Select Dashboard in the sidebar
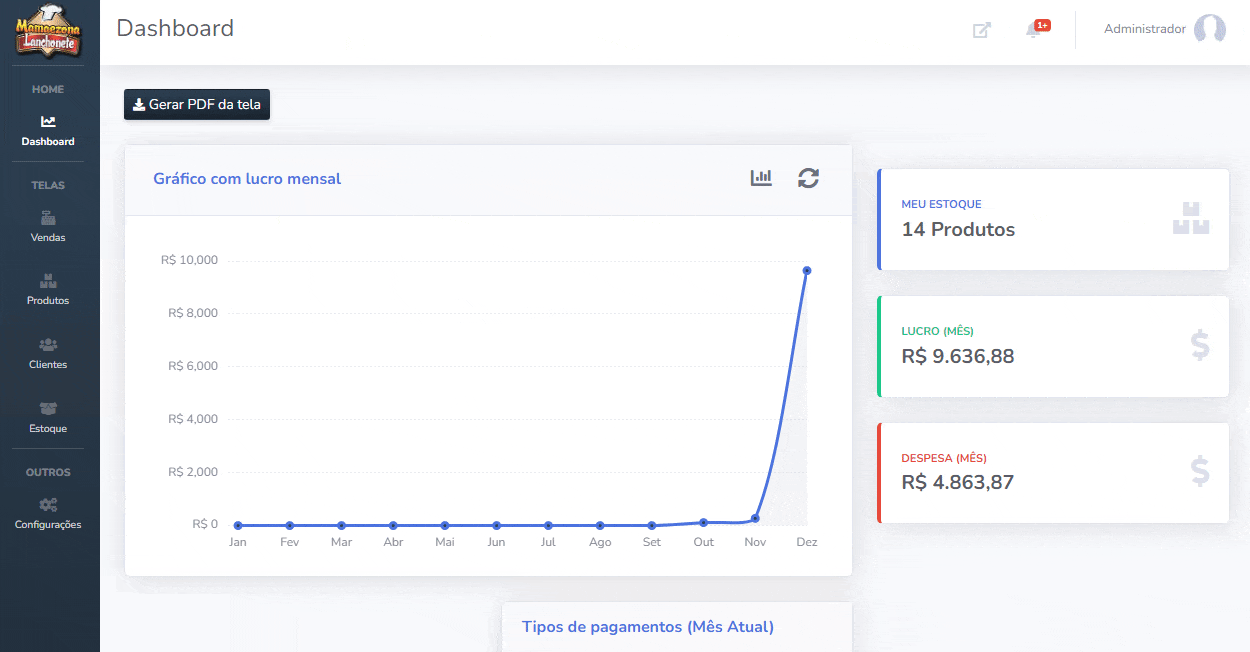Screen dimensions: 1250x652 click(48, 130)
